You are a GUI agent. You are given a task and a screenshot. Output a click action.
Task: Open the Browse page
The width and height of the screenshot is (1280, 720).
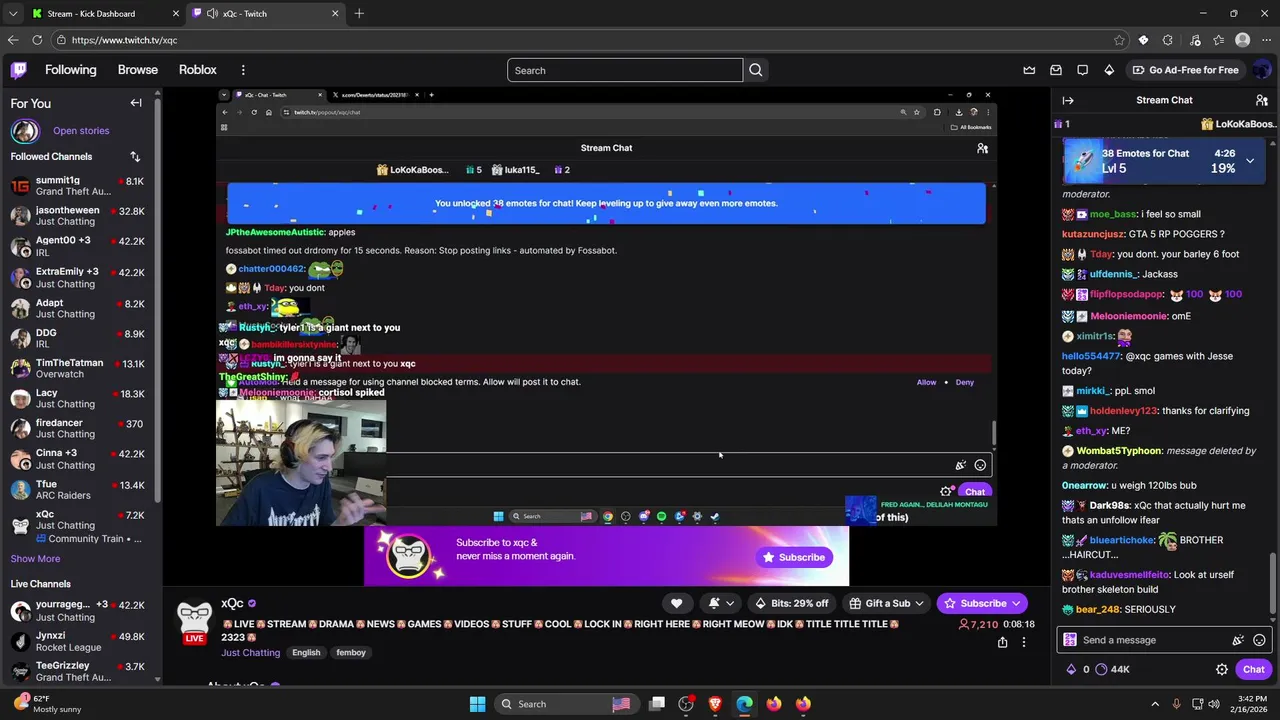click(138, 70)
